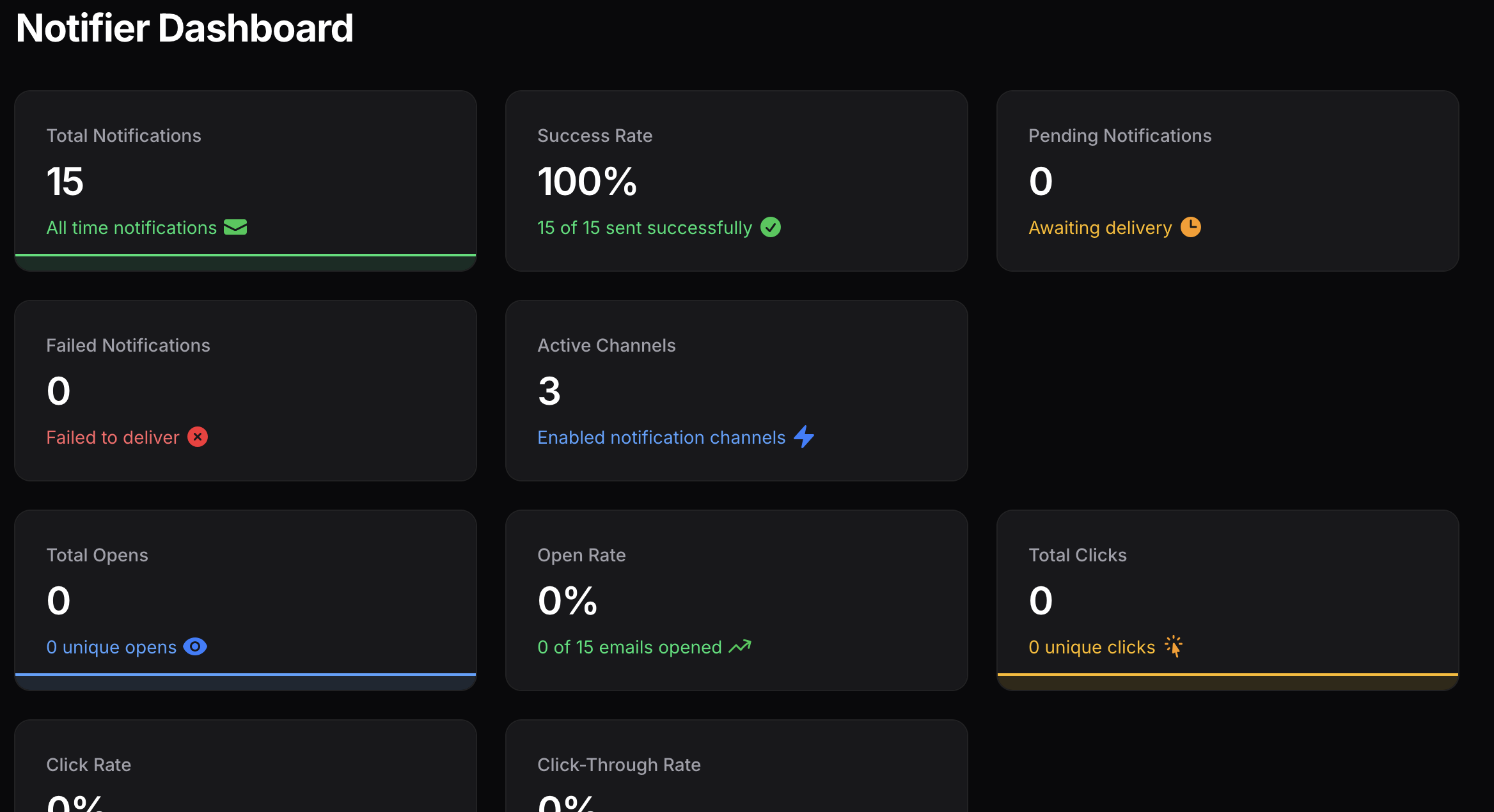Click the green bar under Total Notifications

click(246, 255)
